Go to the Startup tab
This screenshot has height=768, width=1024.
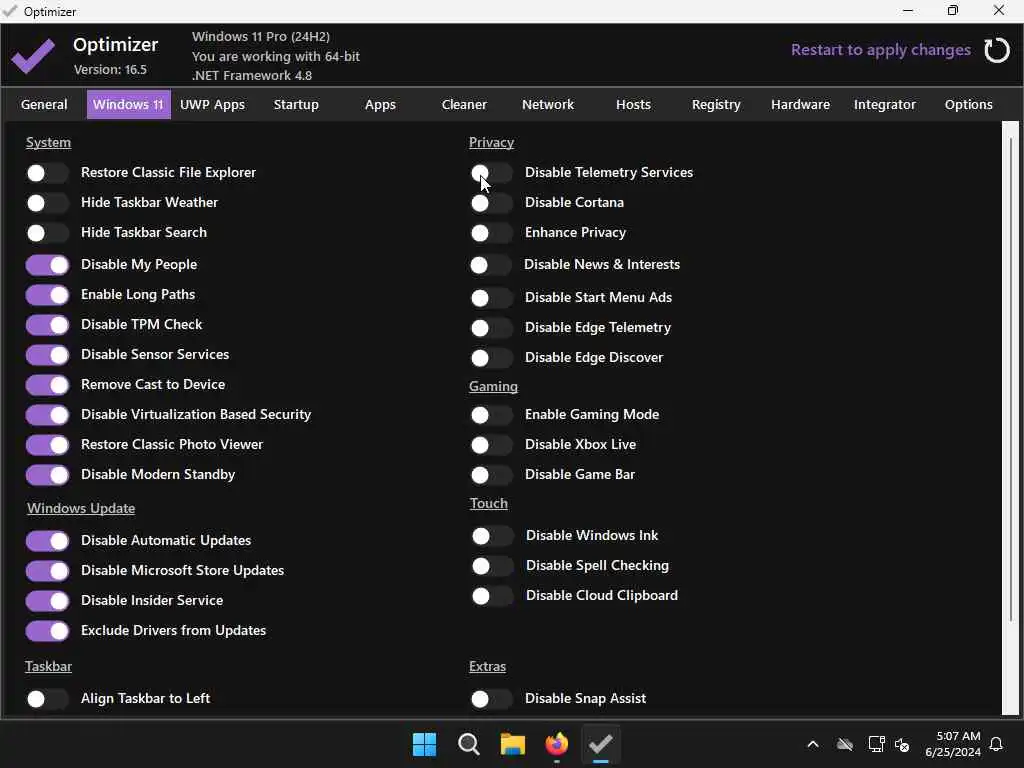tap(296, 104)
